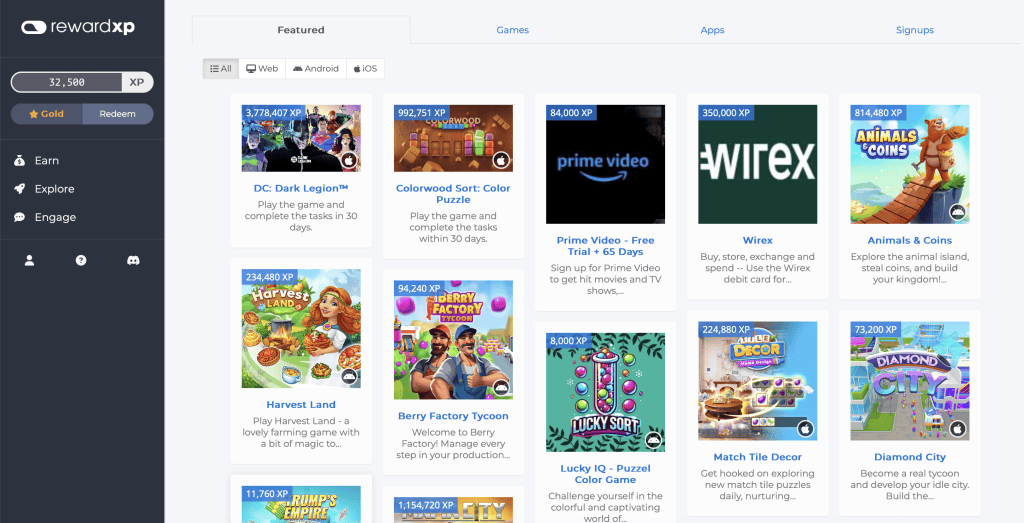Click the 350,000 XP reward badge

point(726,112)
